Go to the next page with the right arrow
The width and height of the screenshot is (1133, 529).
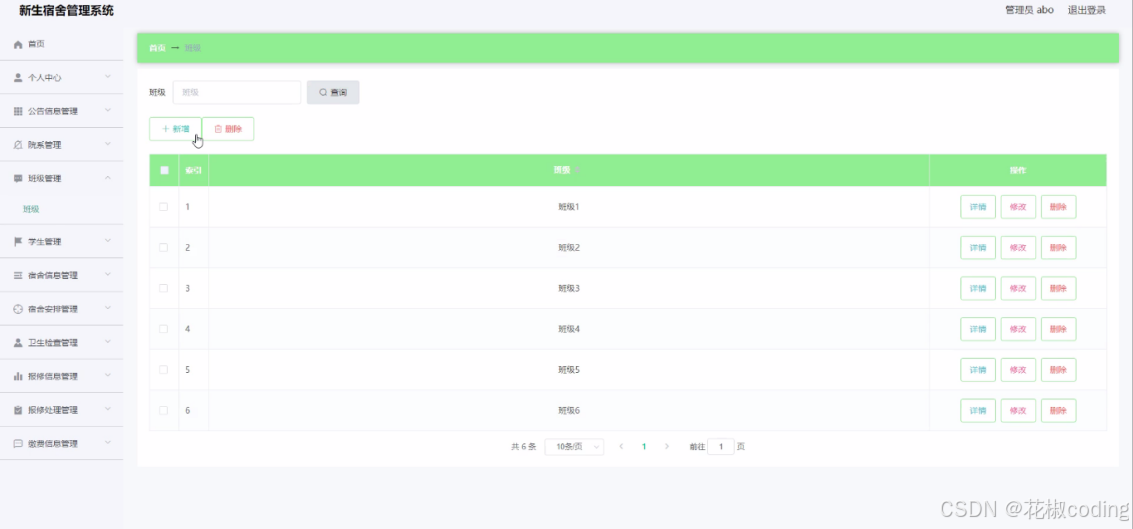(x=667, y=447)
